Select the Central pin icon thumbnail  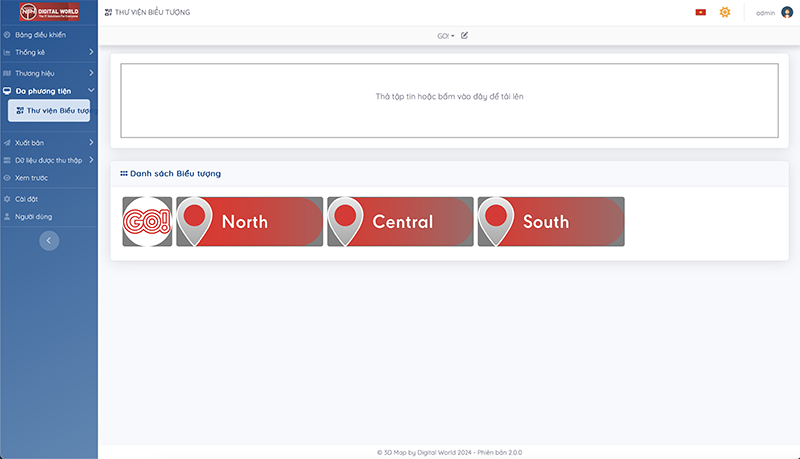click(x=400, y=221)
